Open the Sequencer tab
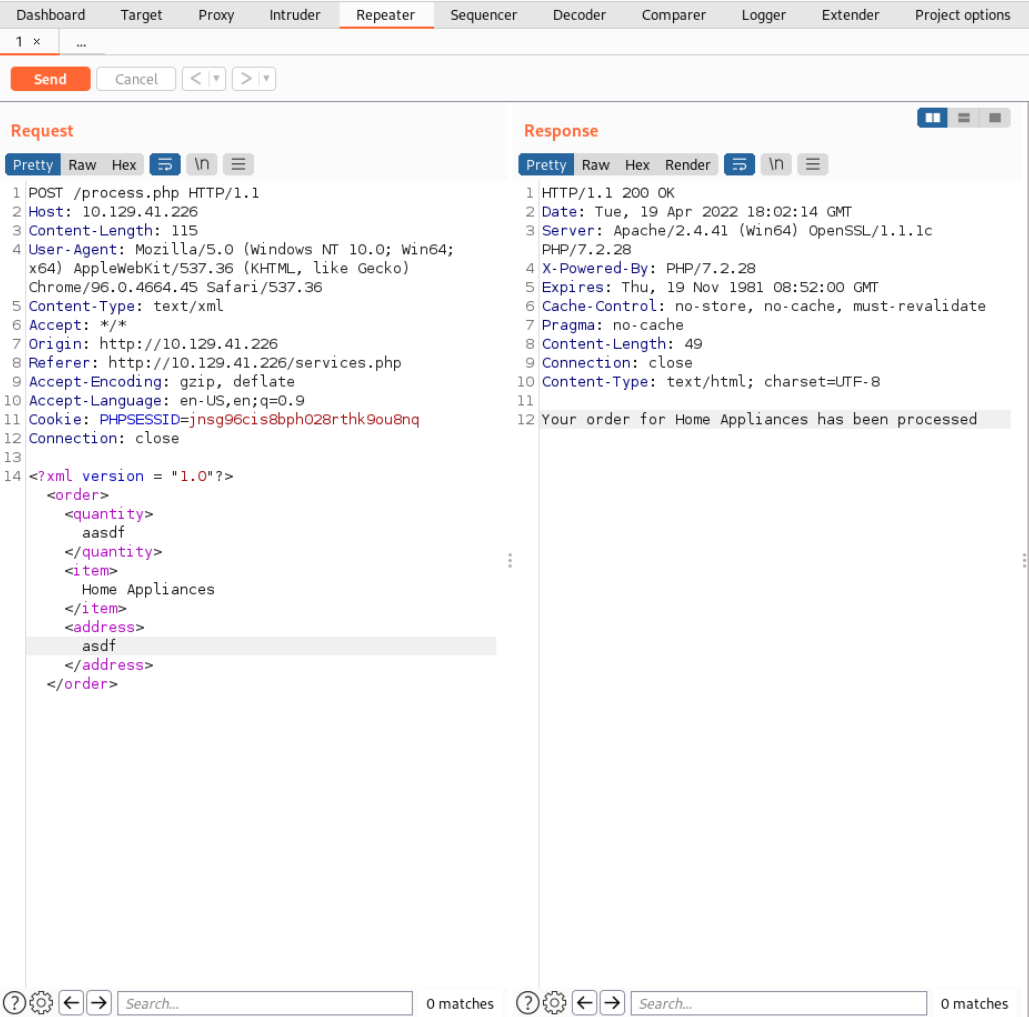This screenshot has width=1029, height=1017. 484,14
